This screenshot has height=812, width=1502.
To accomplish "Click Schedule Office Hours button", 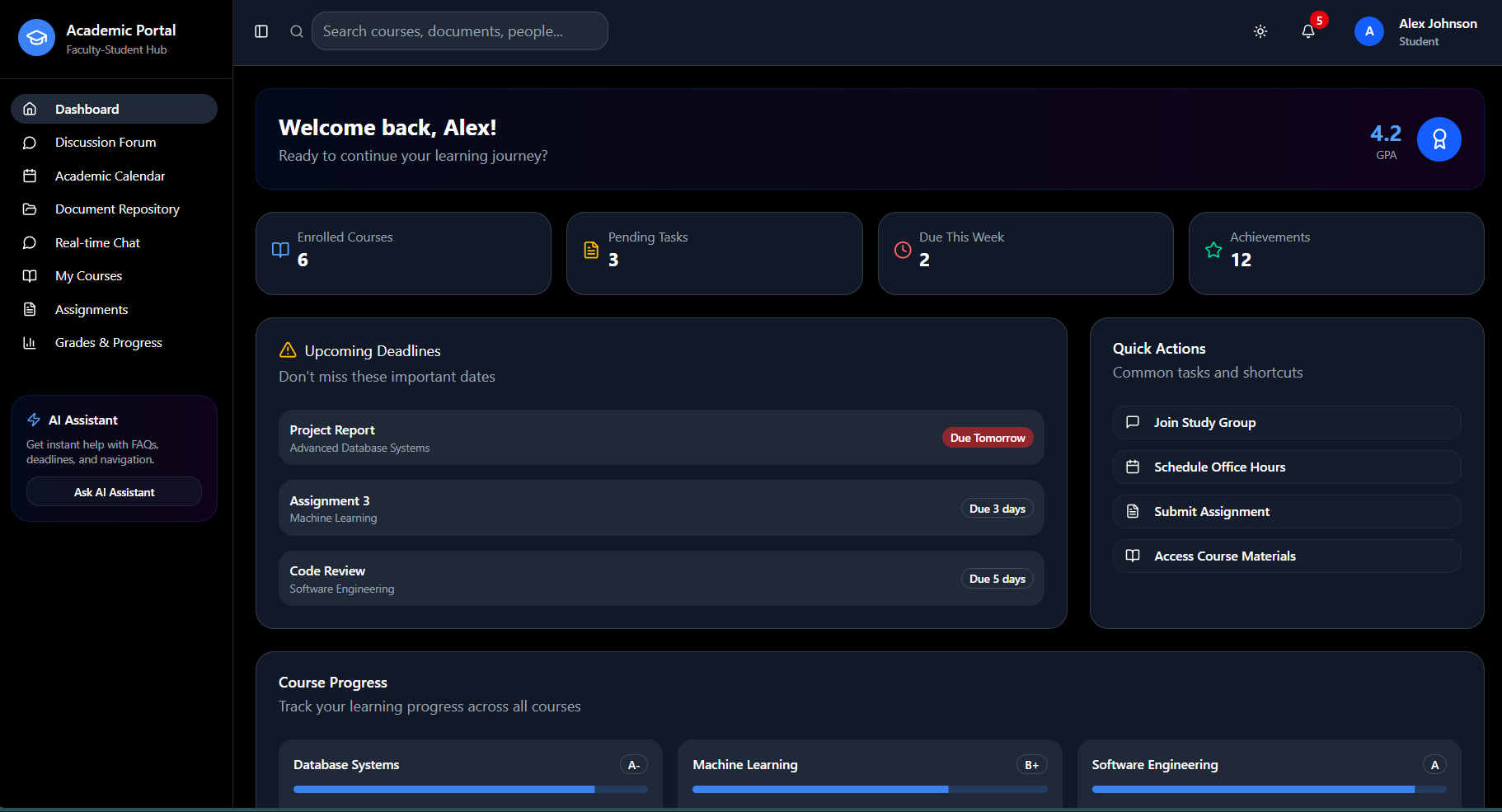I will (x=1287, y=467).
